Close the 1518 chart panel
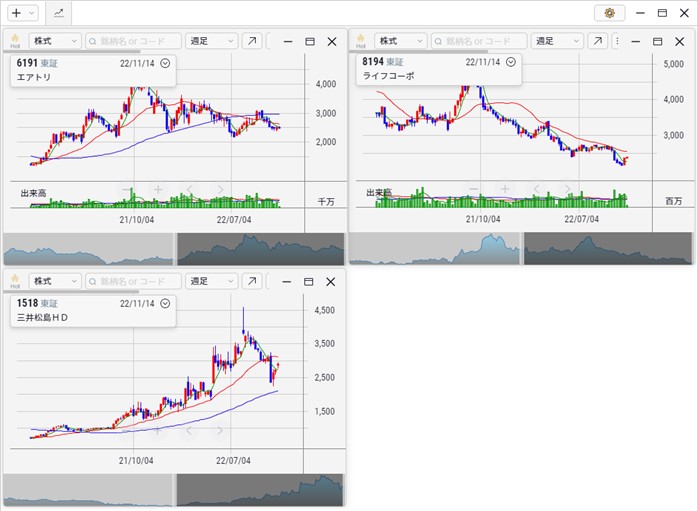This screenshot has height=511, width=698. [330, 282]
